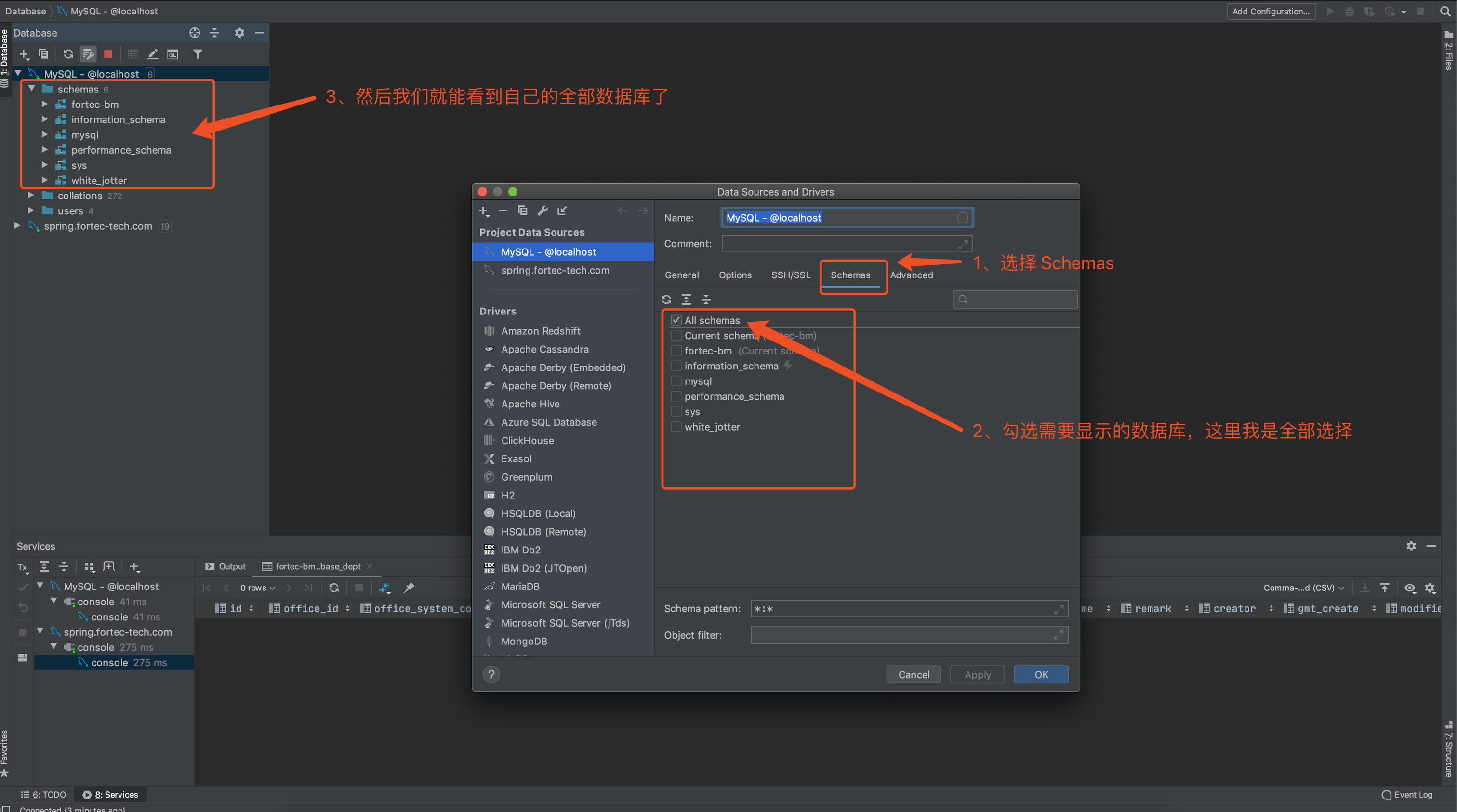Viewport: 1457px width, 812px height.
Task: Open Database panel settings gear
Action: click(x=239, y=33)
